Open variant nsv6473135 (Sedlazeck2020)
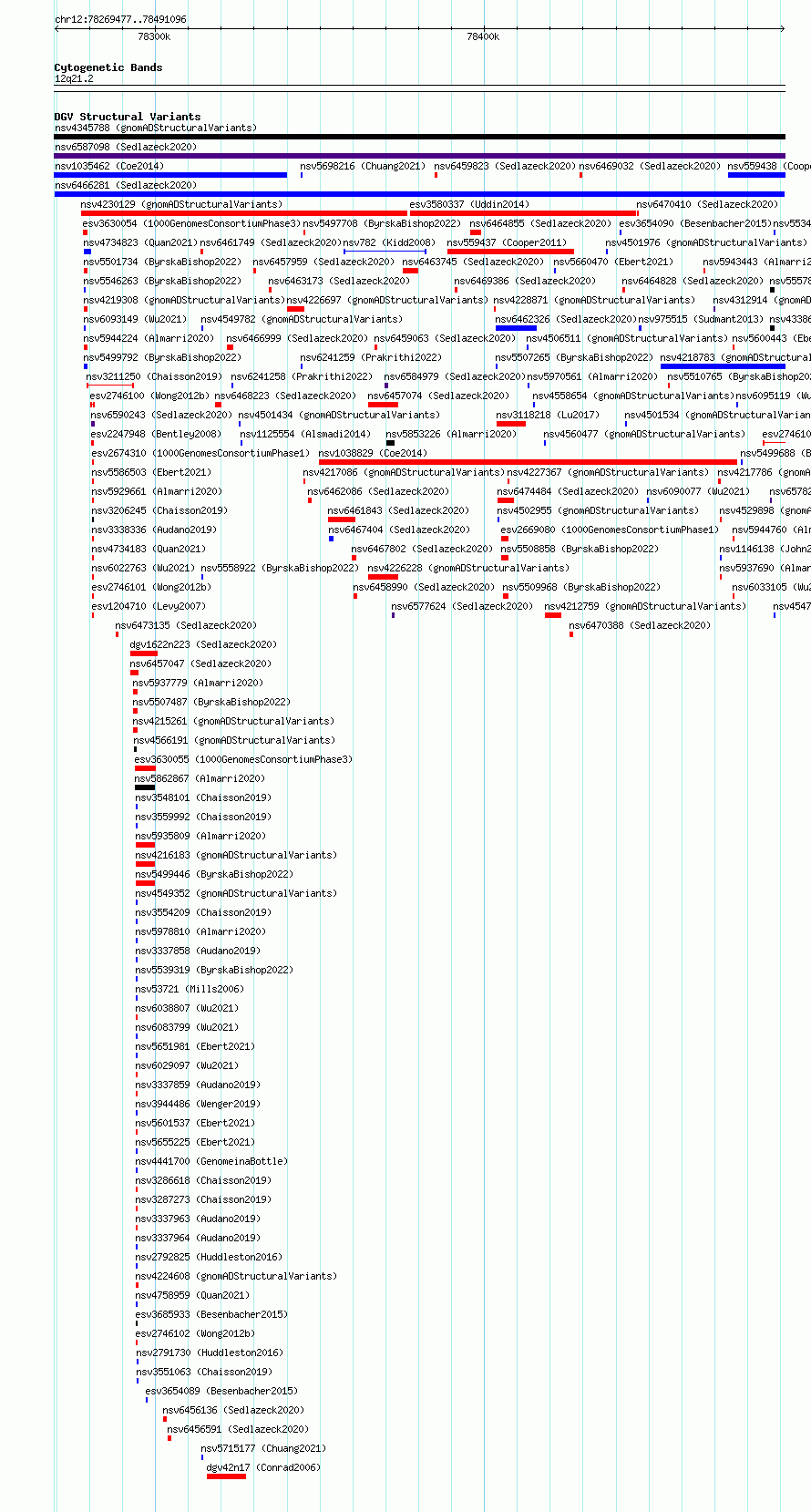Screen dimensions: 811x1512 click(x=186, y=625)
